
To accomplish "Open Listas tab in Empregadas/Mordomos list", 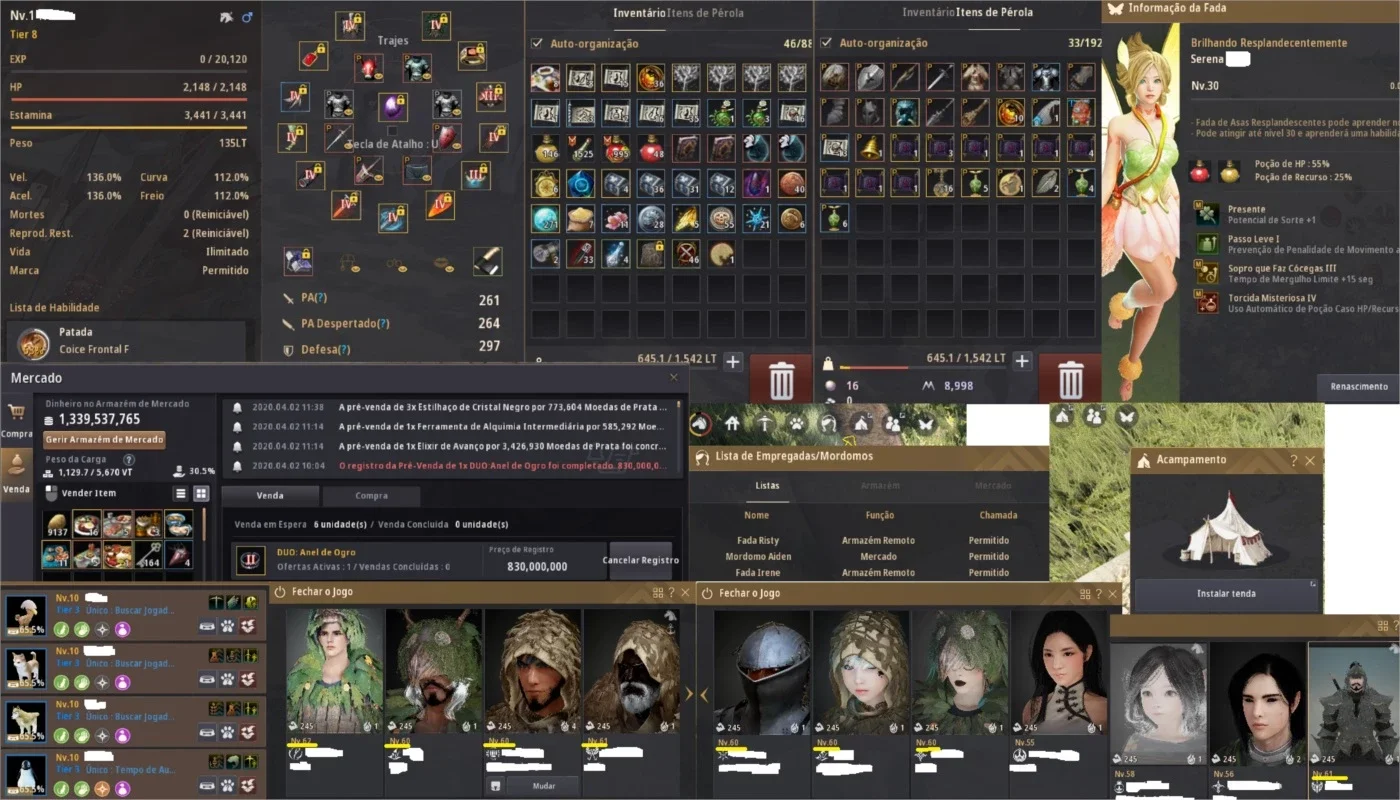I will (x=767, y=486).
